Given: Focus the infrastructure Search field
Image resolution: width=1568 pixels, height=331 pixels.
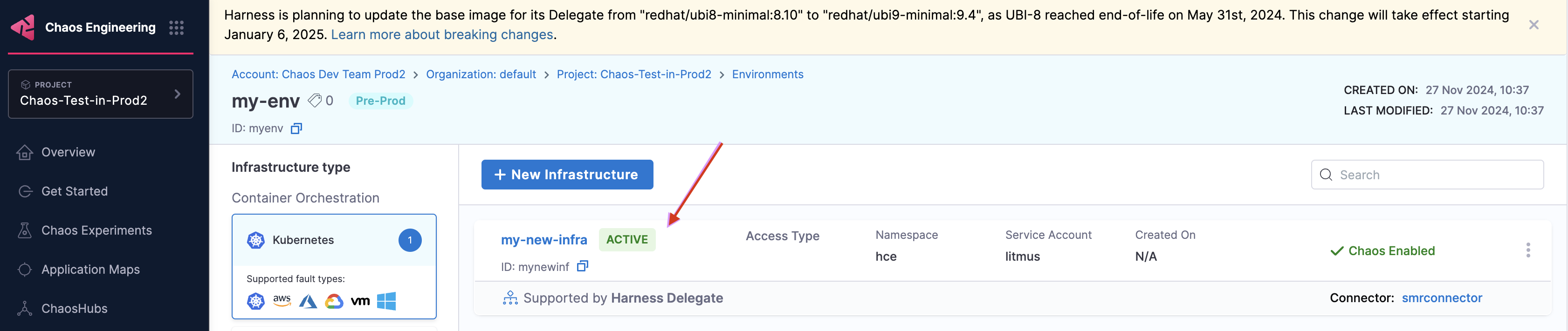Looking at the screenshot, I should pyautogui.click(x=1427, y=175).
